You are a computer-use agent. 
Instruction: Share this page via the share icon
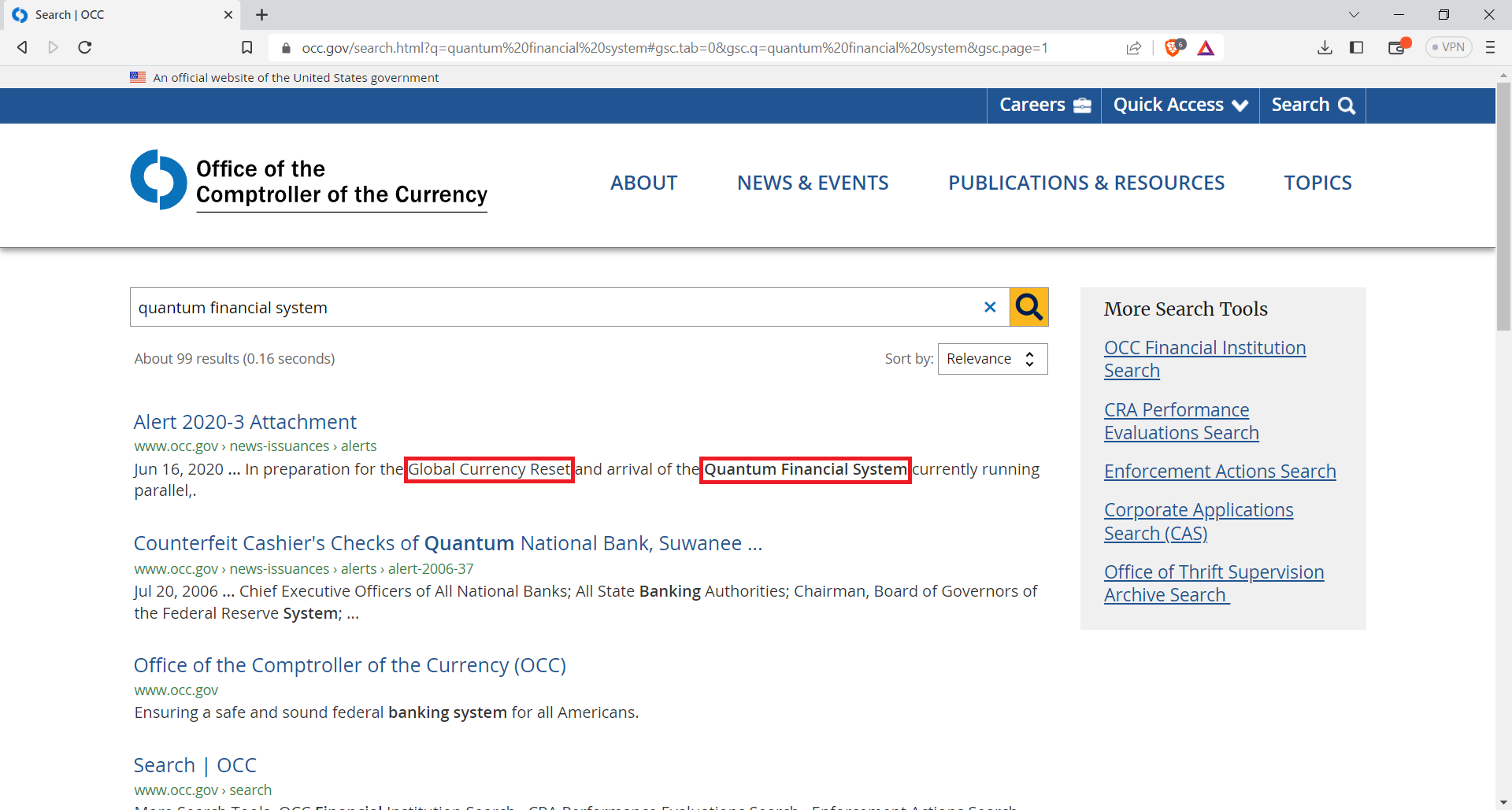tap(1134, 48)
